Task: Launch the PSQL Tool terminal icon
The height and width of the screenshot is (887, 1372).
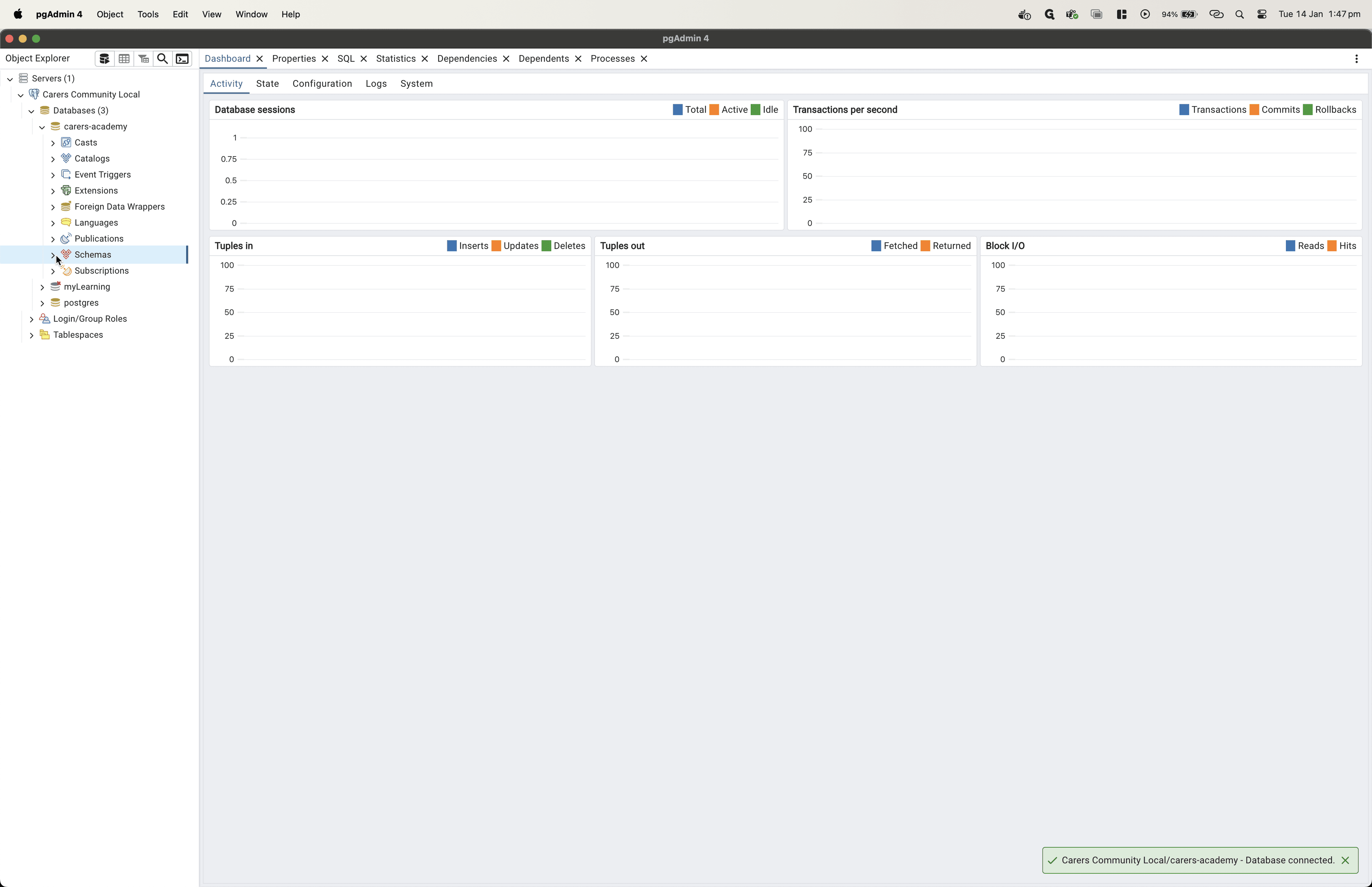Action: (183, 59)
